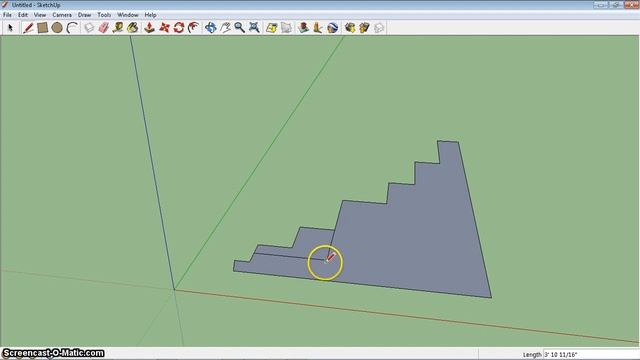Click the Make Component icon
640x360 pixels.
[x=89, y=28]
